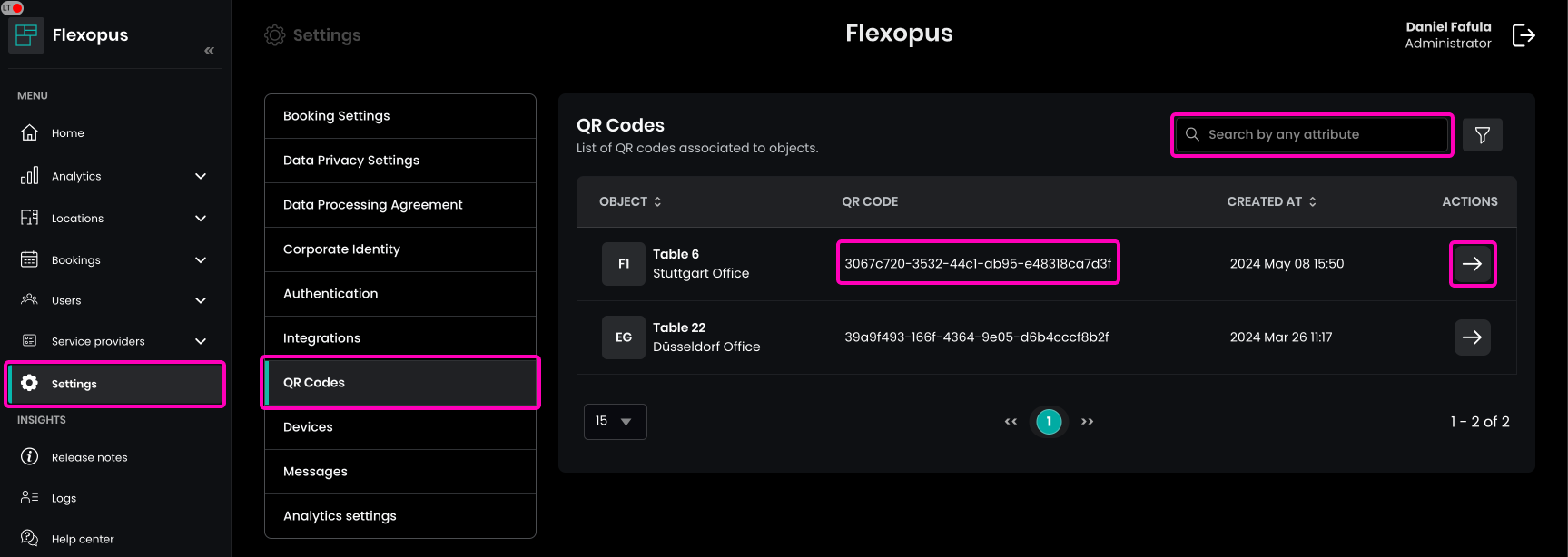Click the next page double-arrow
Screen dimensions: 1568x557
point(1087,422)
